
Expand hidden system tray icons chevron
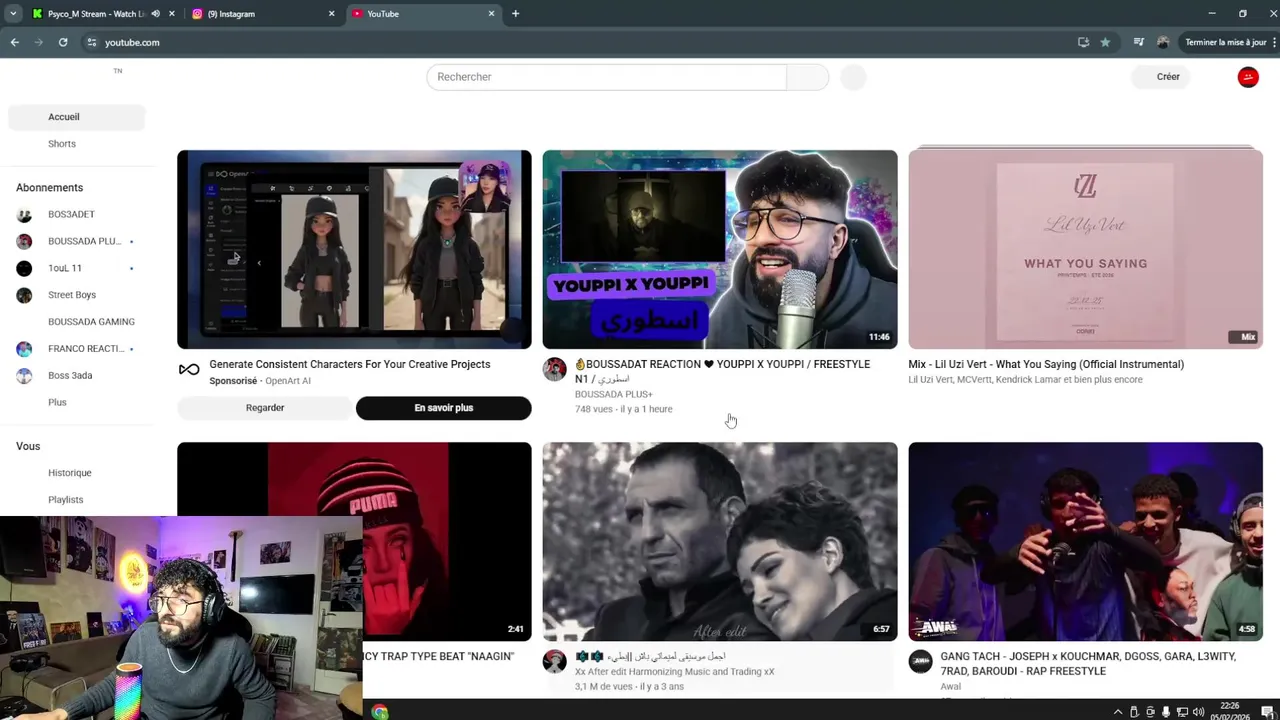1118,712
